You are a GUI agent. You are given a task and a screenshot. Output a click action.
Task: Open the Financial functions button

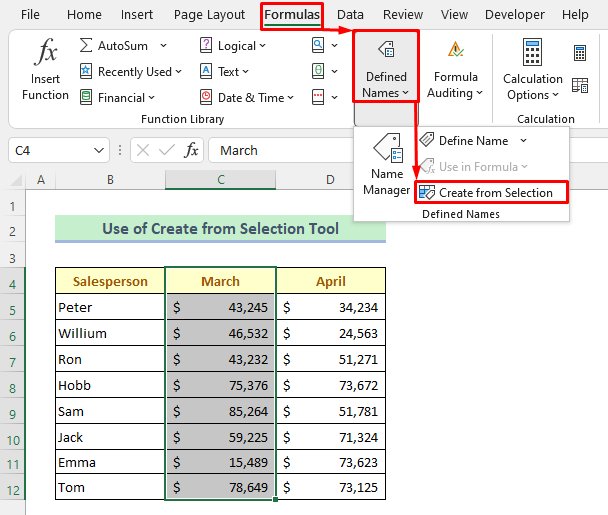point(117,98)
